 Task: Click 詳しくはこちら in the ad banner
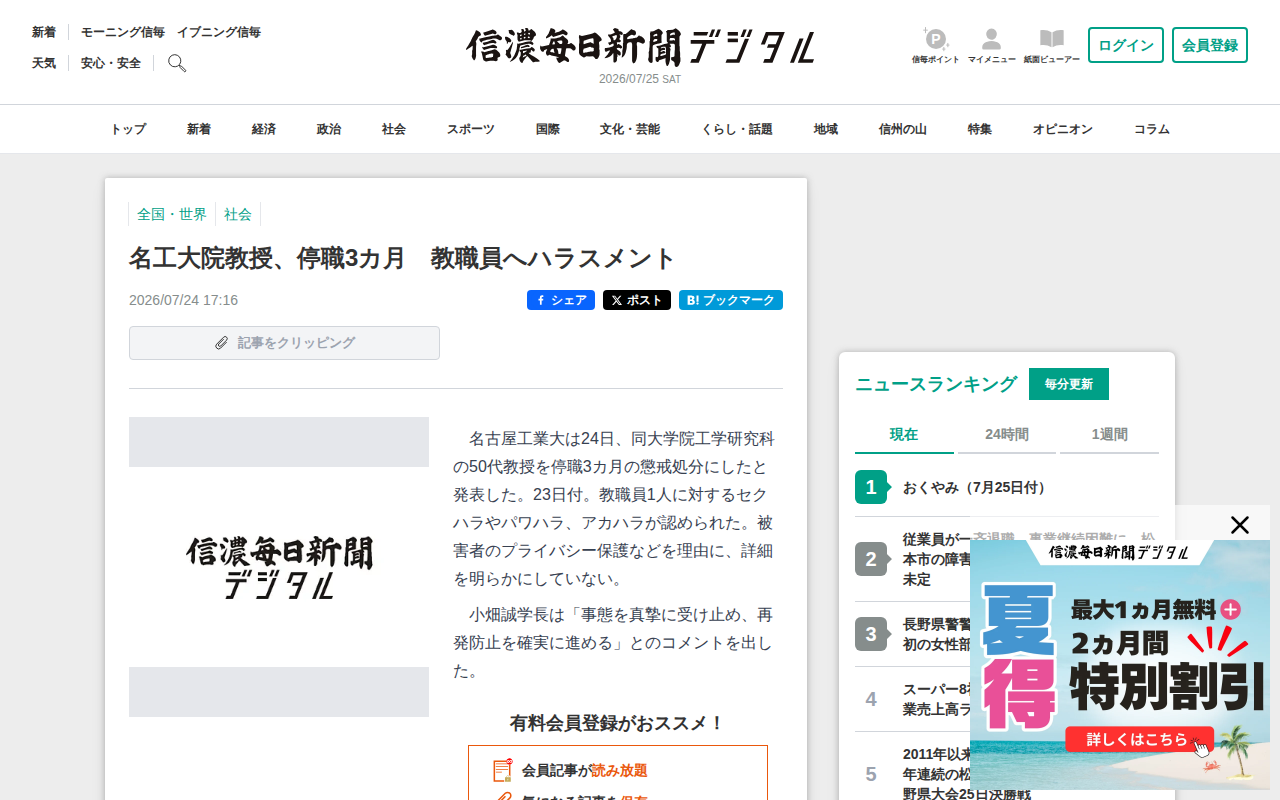[x=1139, y=740]
